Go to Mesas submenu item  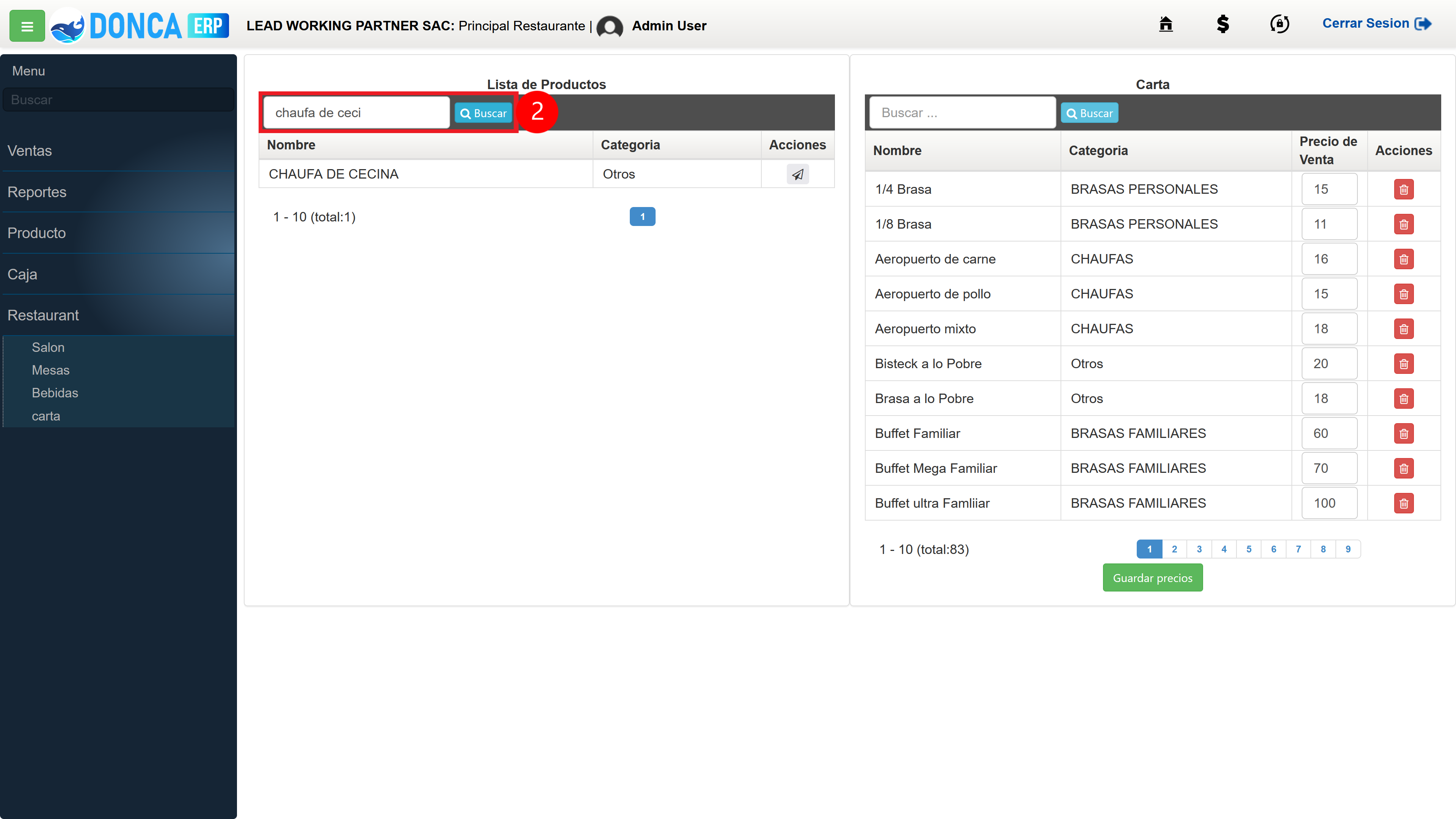[50, 370]
